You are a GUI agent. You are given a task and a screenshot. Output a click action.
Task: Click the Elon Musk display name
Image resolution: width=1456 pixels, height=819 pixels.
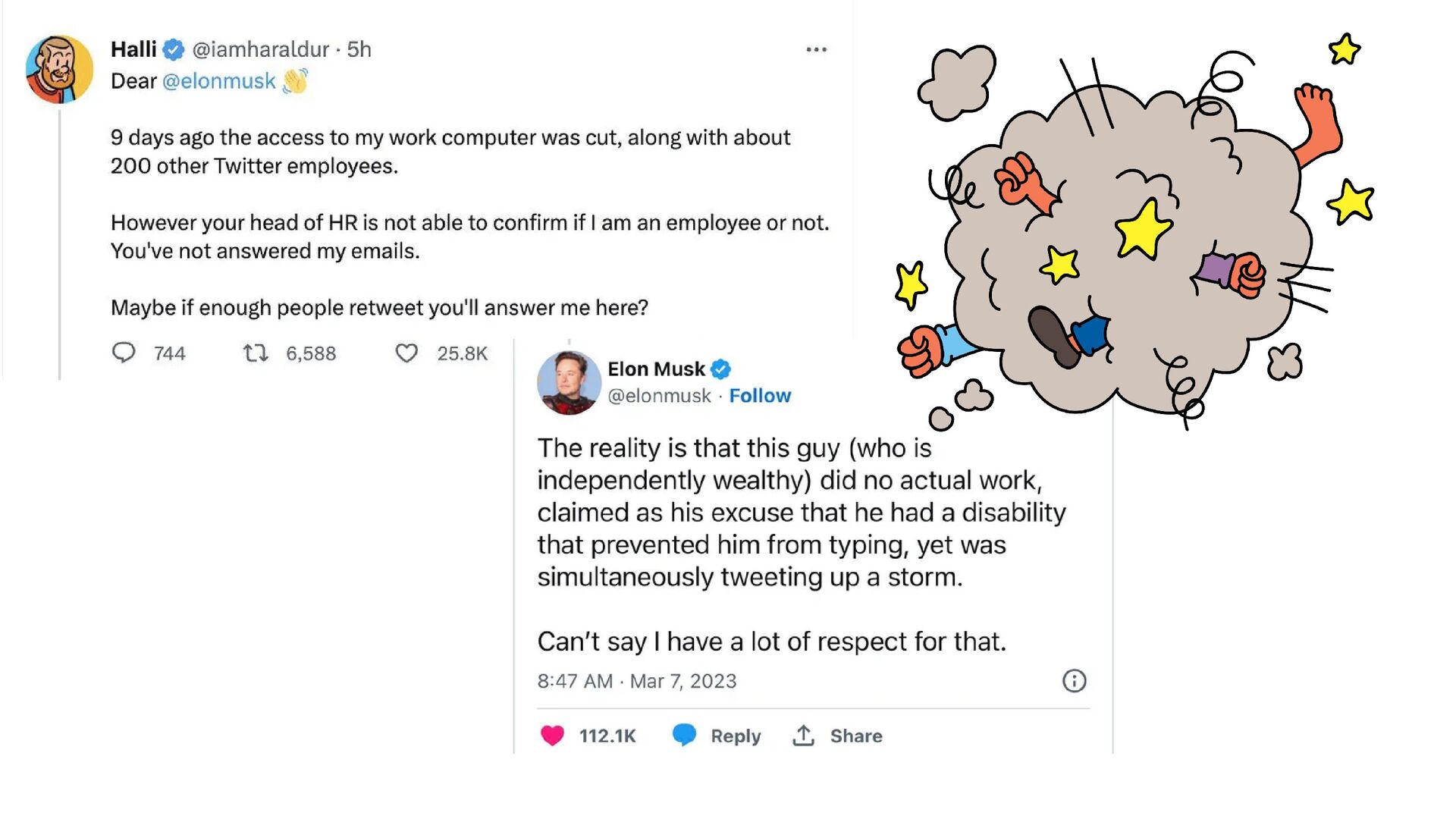point(656,369)
